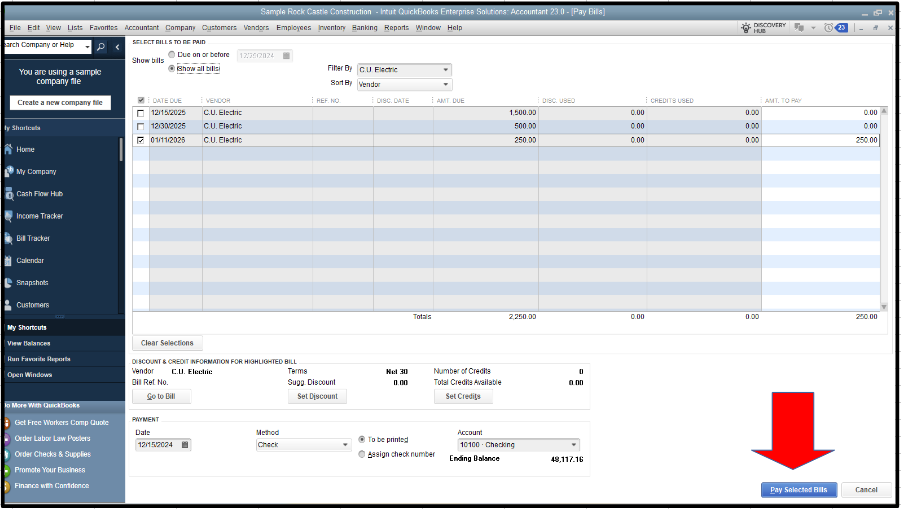Check the 12/15/2025 C.U. Electric bill
The image size is (901, 509).
tap(141, 113)
